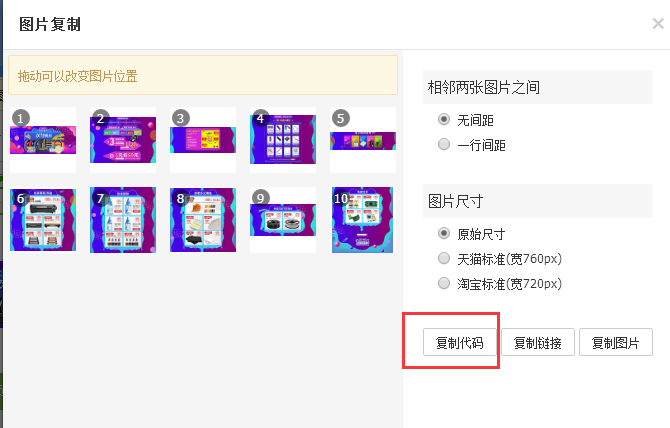The image size is (670, 428).
Task: Click the 拖动可以改变图片位置 hint banner
Action: 203,75
